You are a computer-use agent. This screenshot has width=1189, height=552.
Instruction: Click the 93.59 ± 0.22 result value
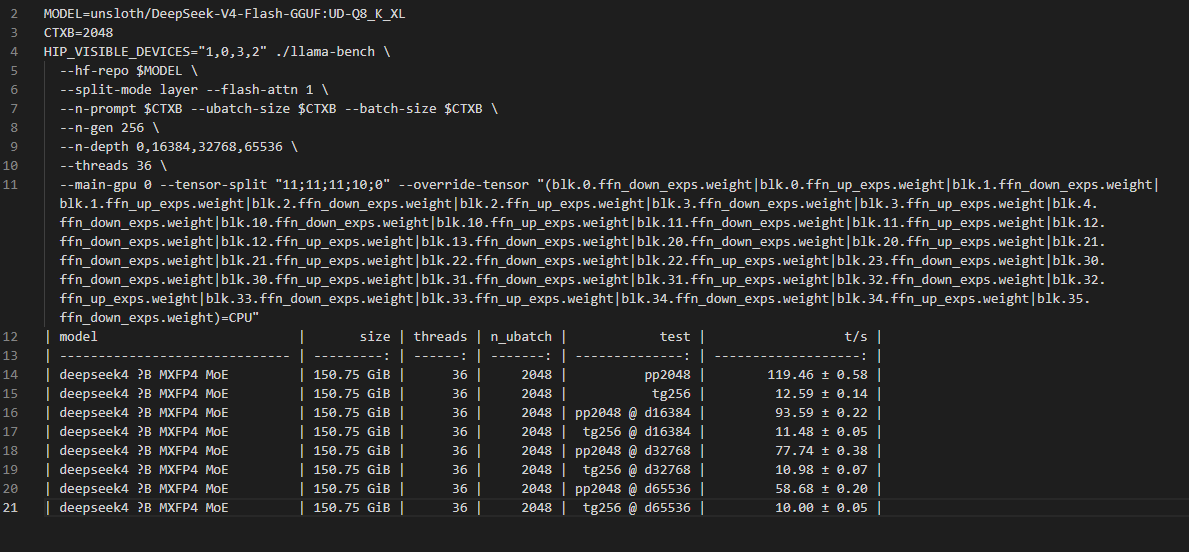(821, 412)
